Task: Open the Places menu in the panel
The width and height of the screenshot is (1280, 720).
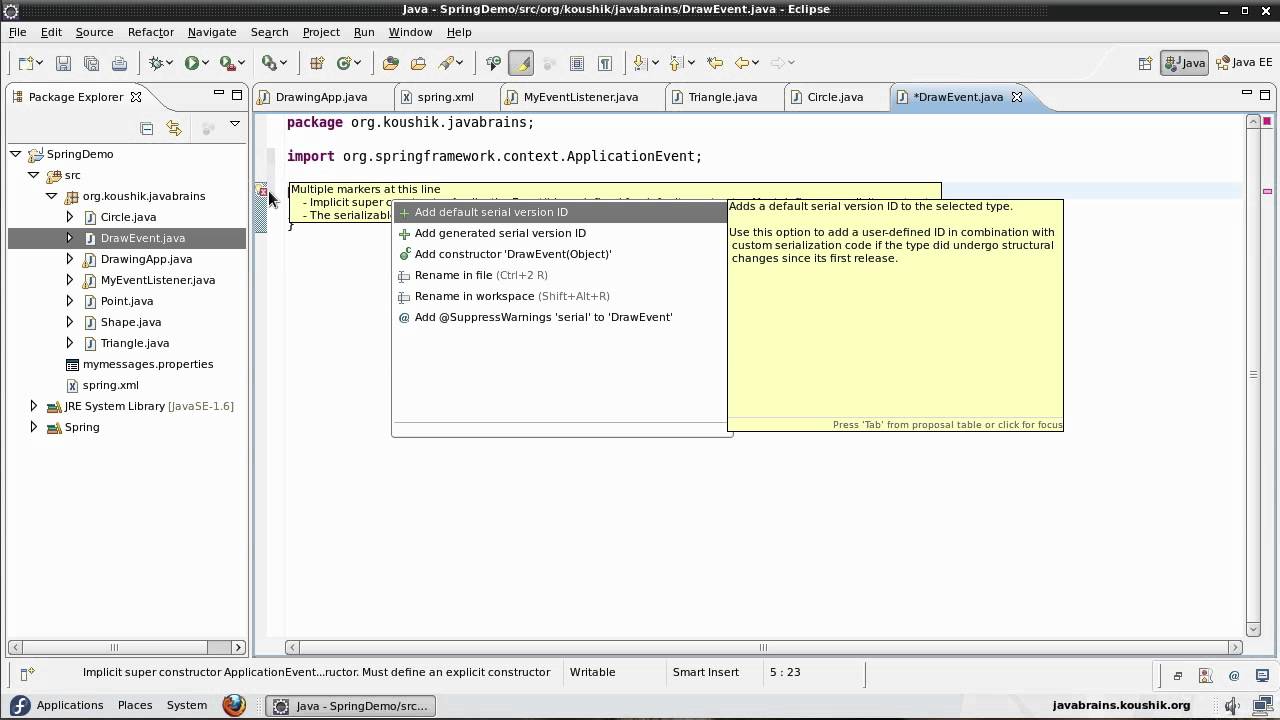Action: point(135,705)
